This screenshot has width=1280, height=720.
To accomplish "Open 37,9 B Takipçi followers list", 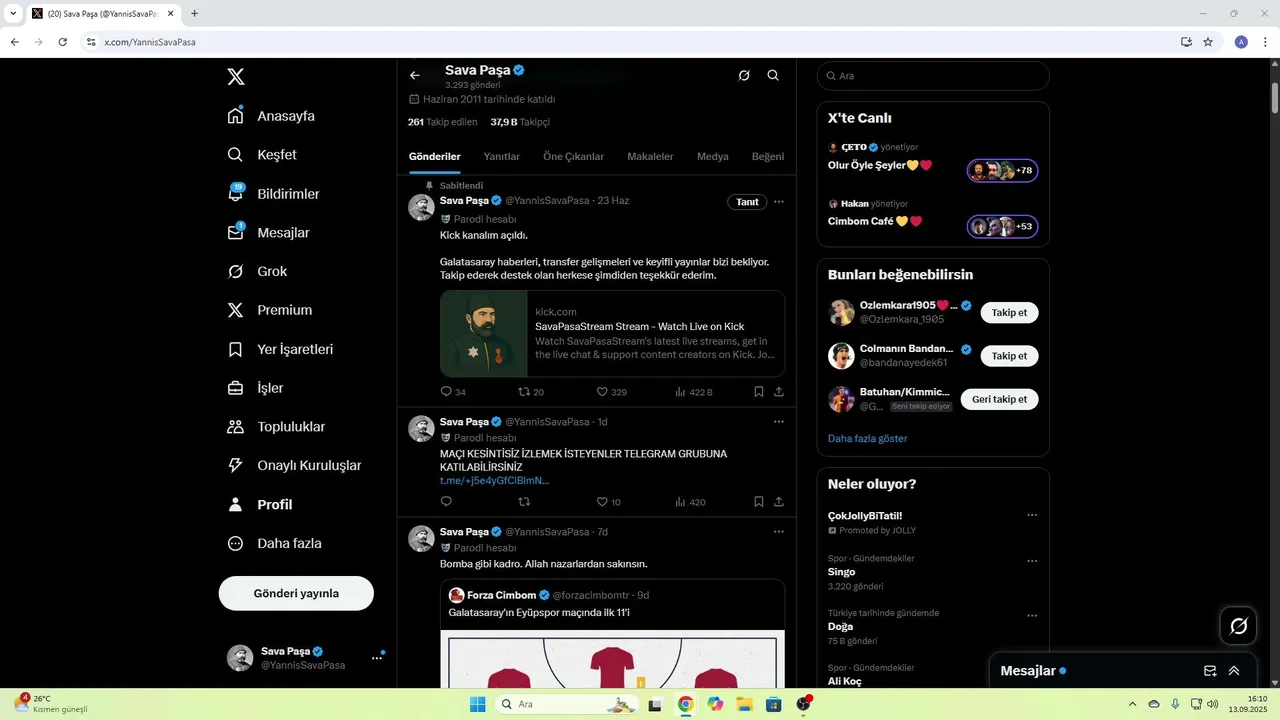I will (x=520, y=122).
